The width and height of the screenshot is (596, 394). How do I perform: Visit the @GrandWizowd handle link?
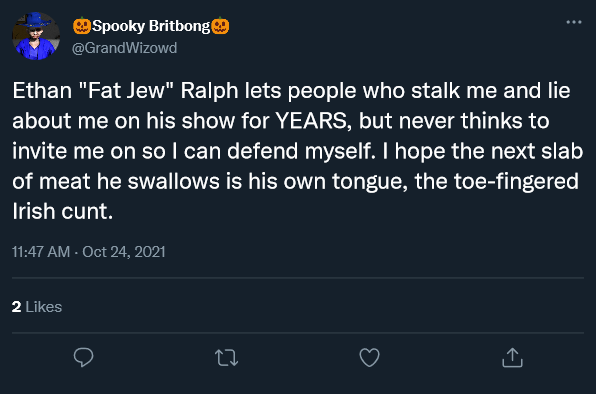click(124, 48)
